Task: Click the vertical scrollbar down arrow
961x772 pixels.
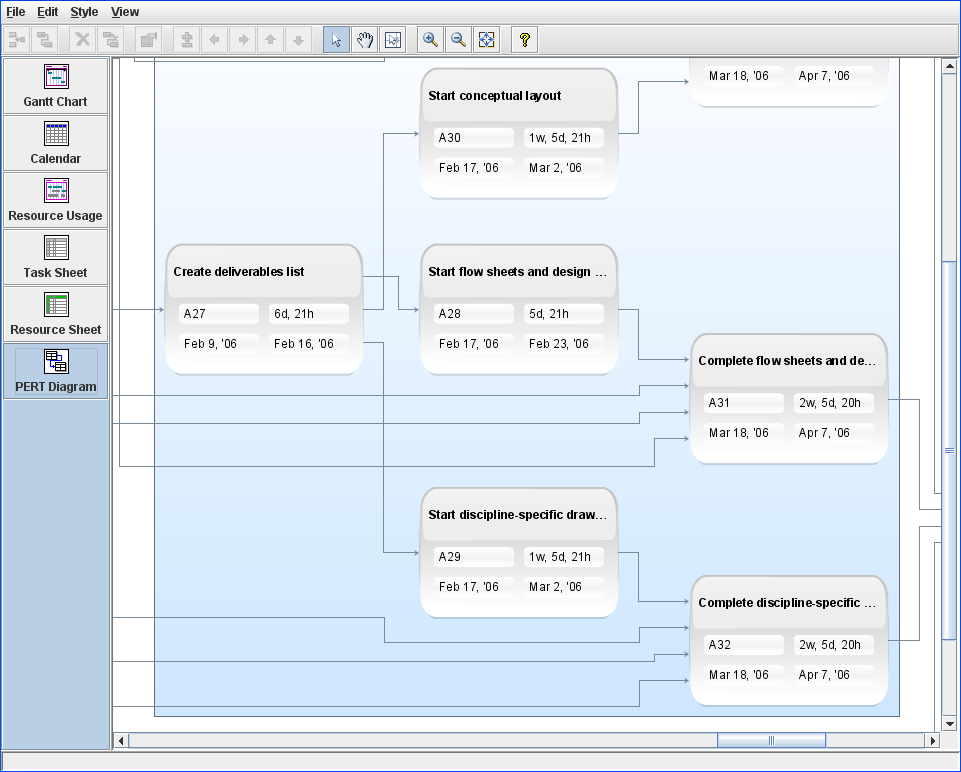Action: (950, 724)
